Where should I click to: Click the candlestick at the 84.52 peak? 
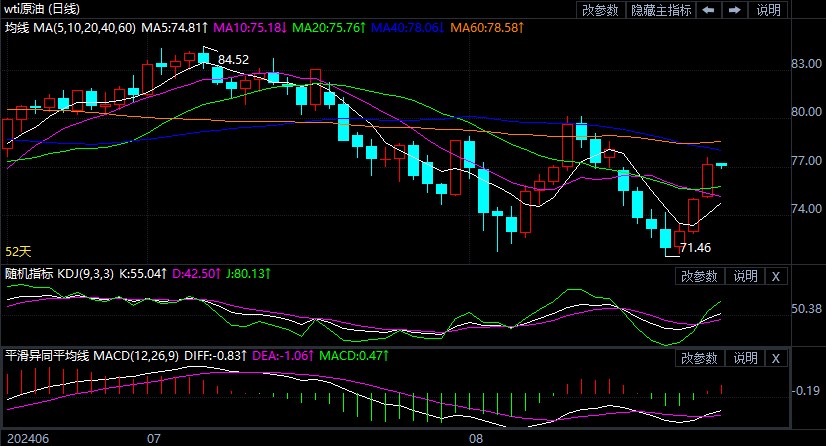coord(203,57)
